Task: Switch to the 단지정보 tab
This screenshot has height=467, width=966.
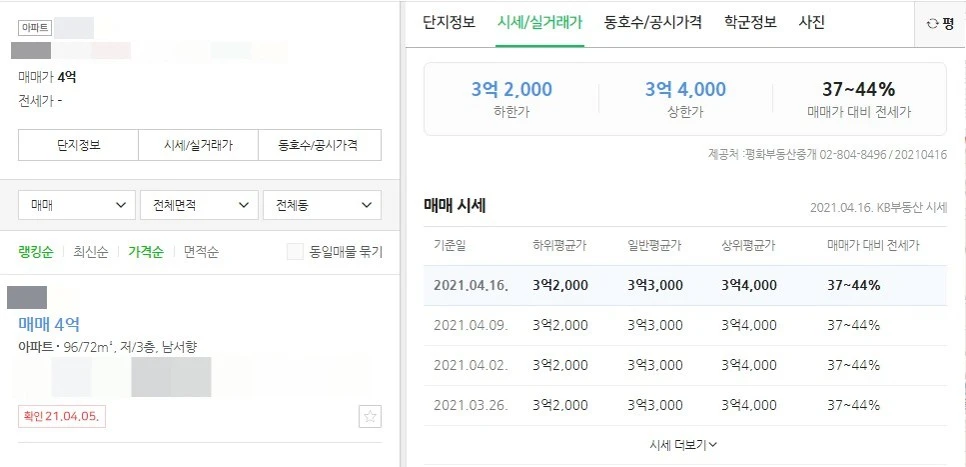Action: [449, 22]
